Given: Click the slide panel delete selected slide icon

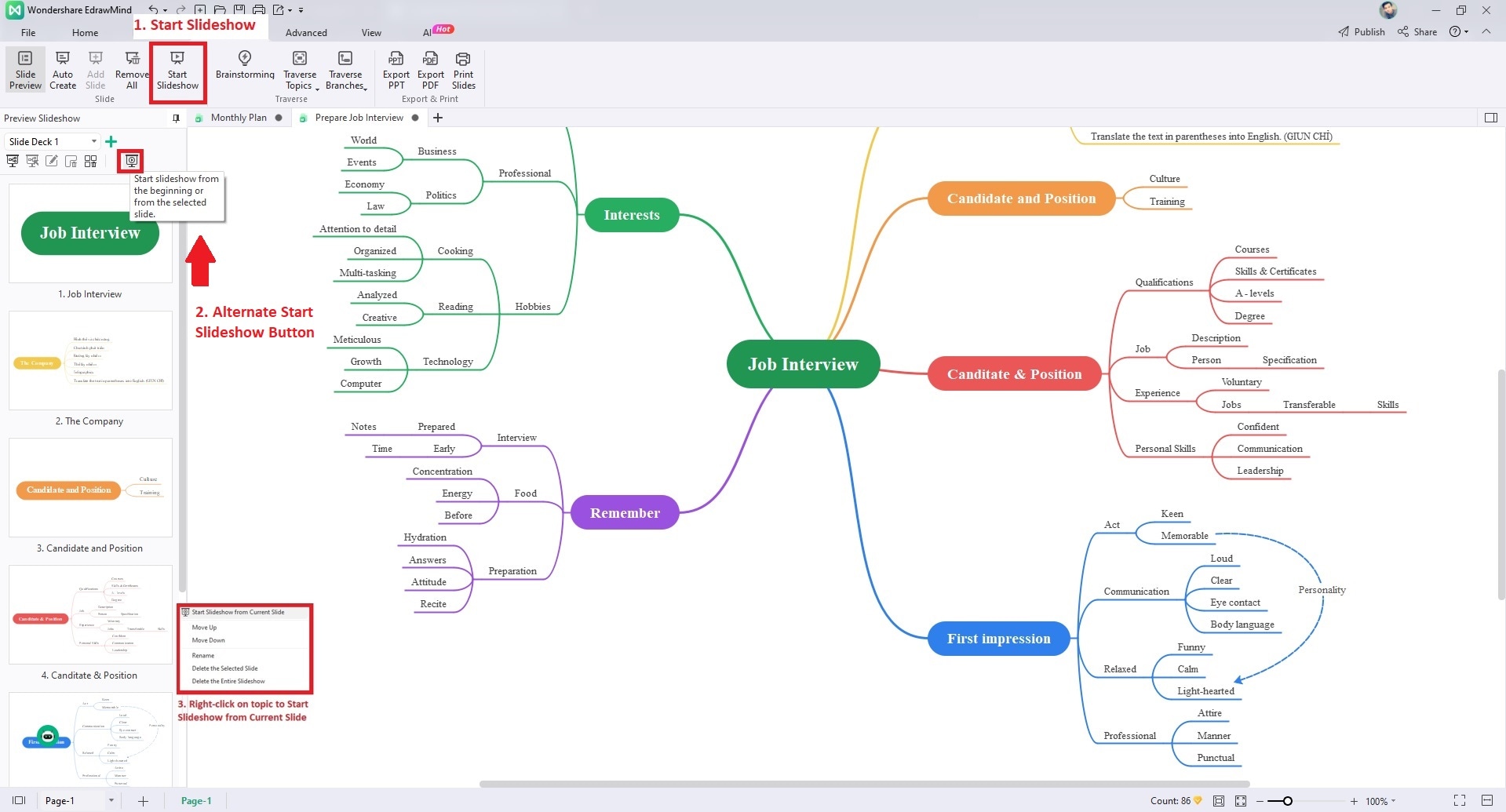Looking at the screenshot, I should point(71,161).
